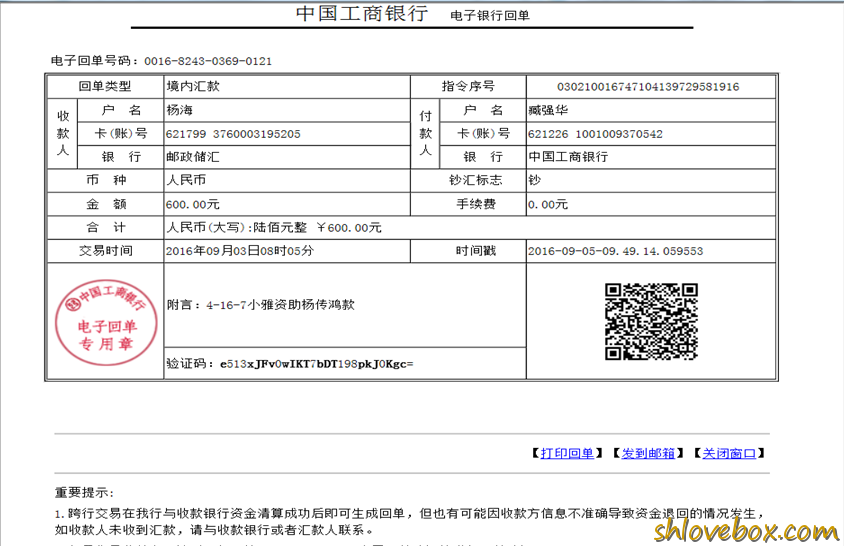Viewport: 844px width, 546px height.
Task: Click the 电子银行回单 subtitle
Action: (490, 16)
